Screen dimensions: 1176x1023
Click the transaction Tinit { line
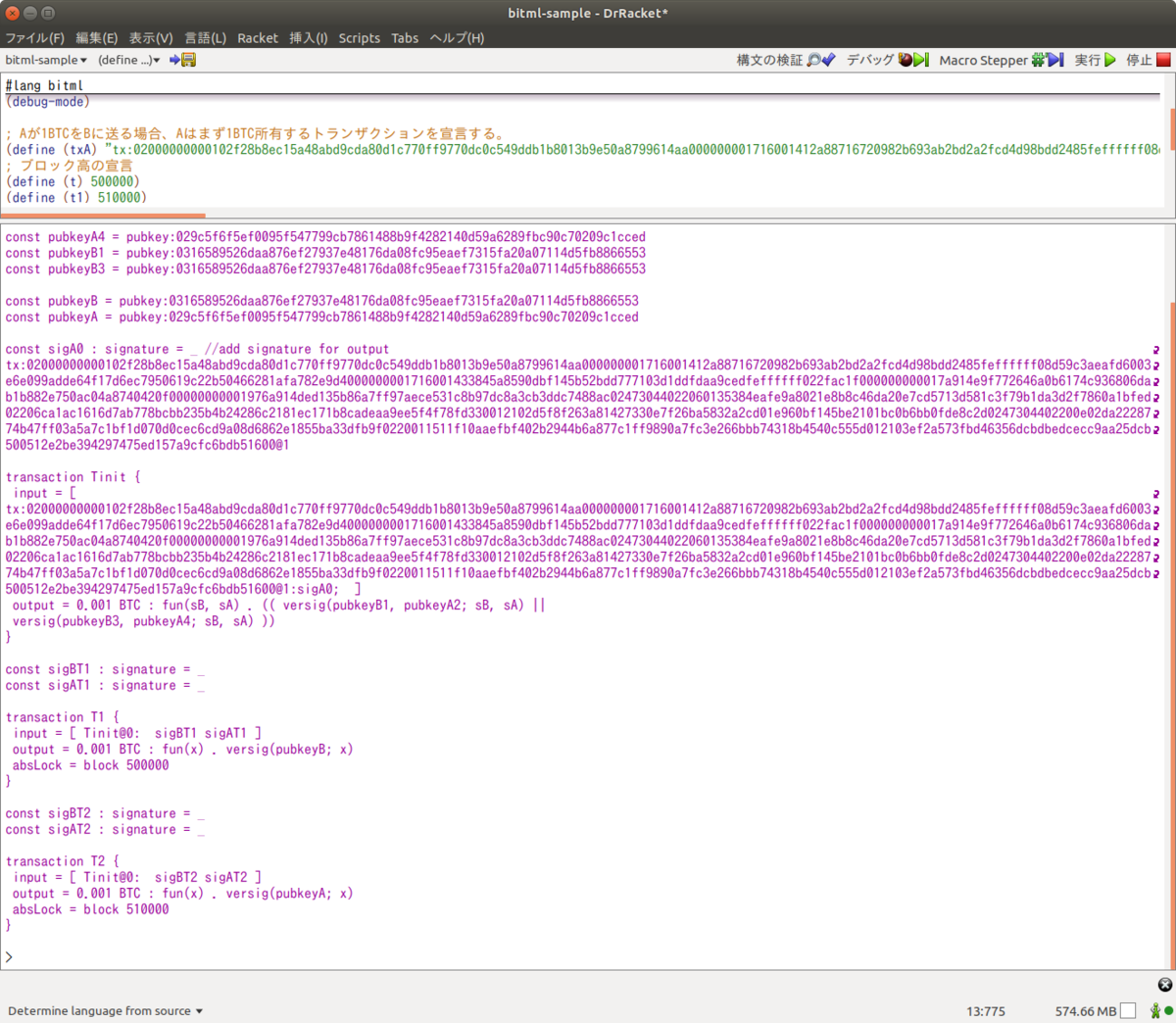(73, 477)
